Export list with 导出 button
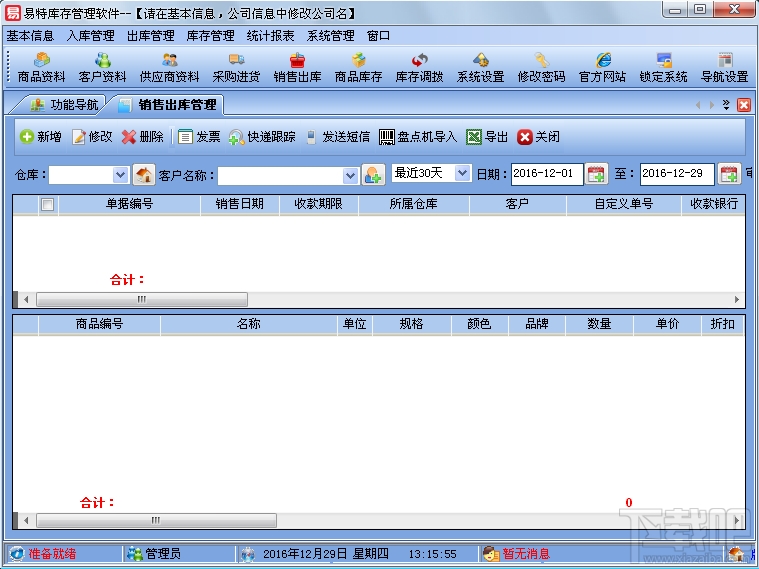Image resolution: width=759 pixels, height=569 pixels. (487, 137)
